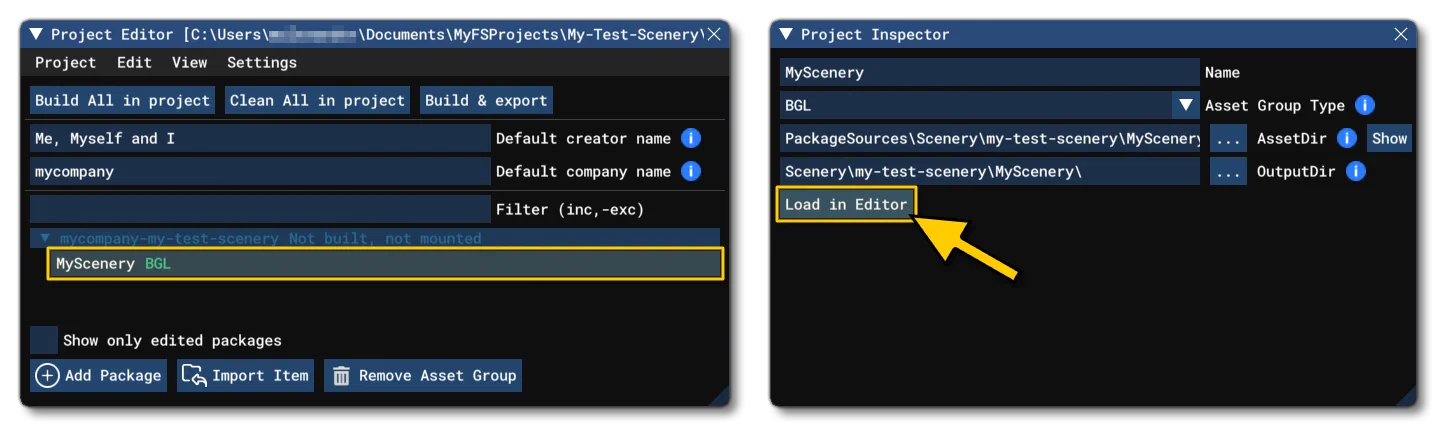The height and width of the screenshot is (427, 1437).
Task: Click the Filter (inc,-exc) field
Action: tap(260, 209)
